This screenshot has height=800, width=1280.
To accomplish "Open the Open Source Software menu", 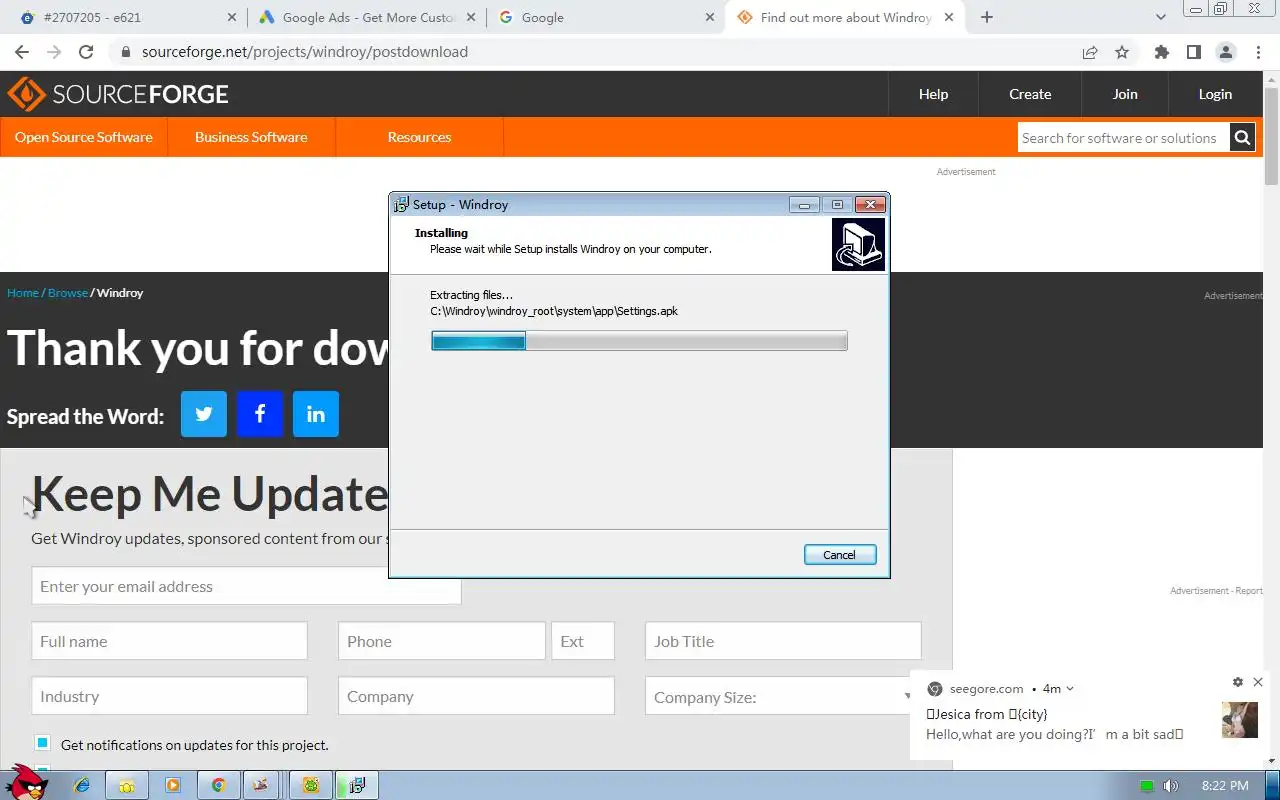I will [84, 137].
